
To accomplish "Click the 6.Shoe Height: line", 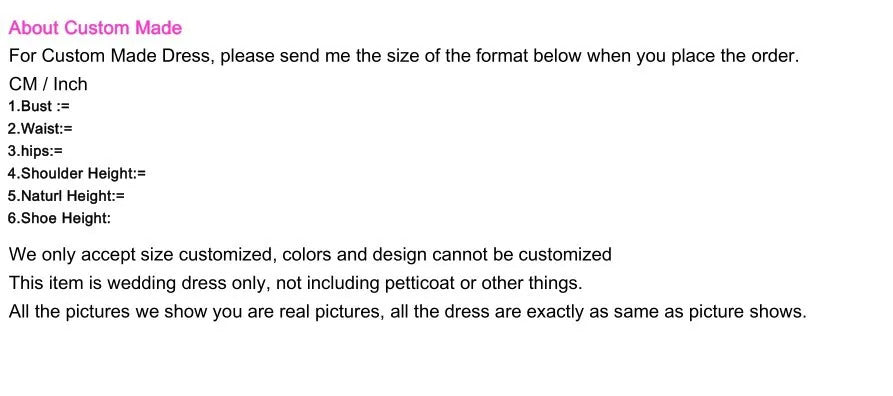I will coord(59,218).
